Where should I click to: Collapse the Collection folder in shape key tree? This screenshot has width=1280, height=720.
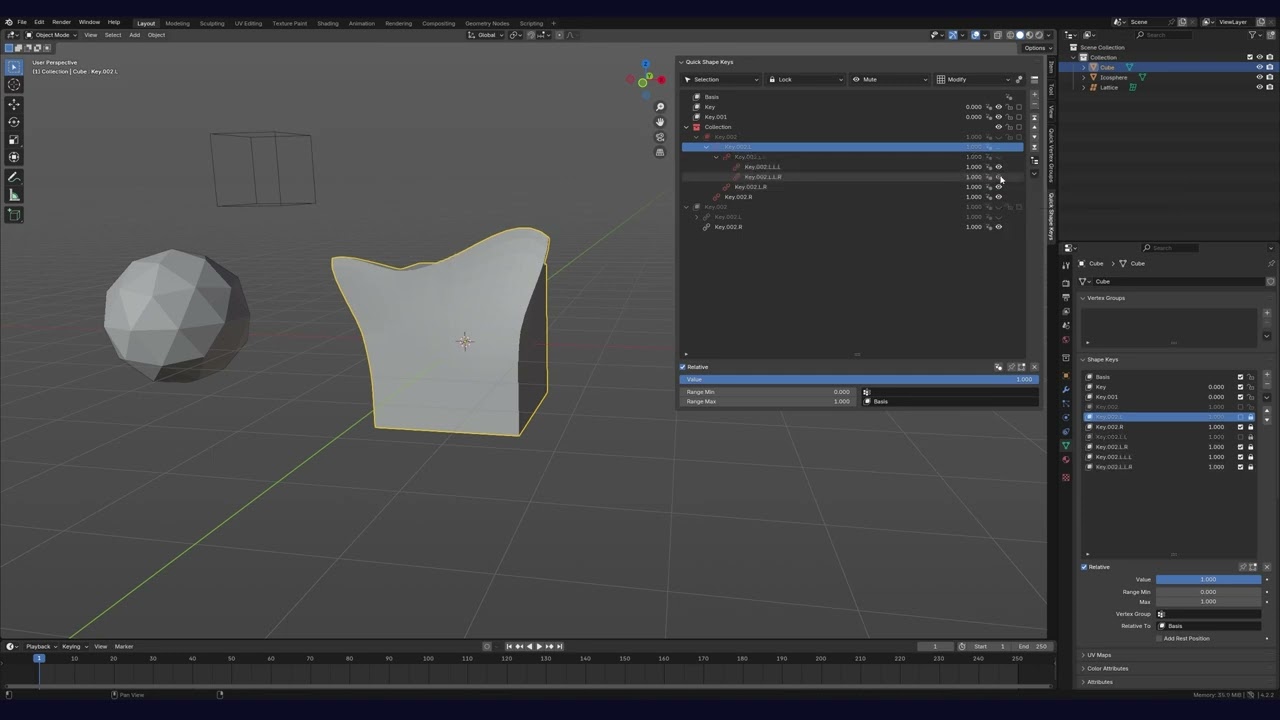coord(686,127)
